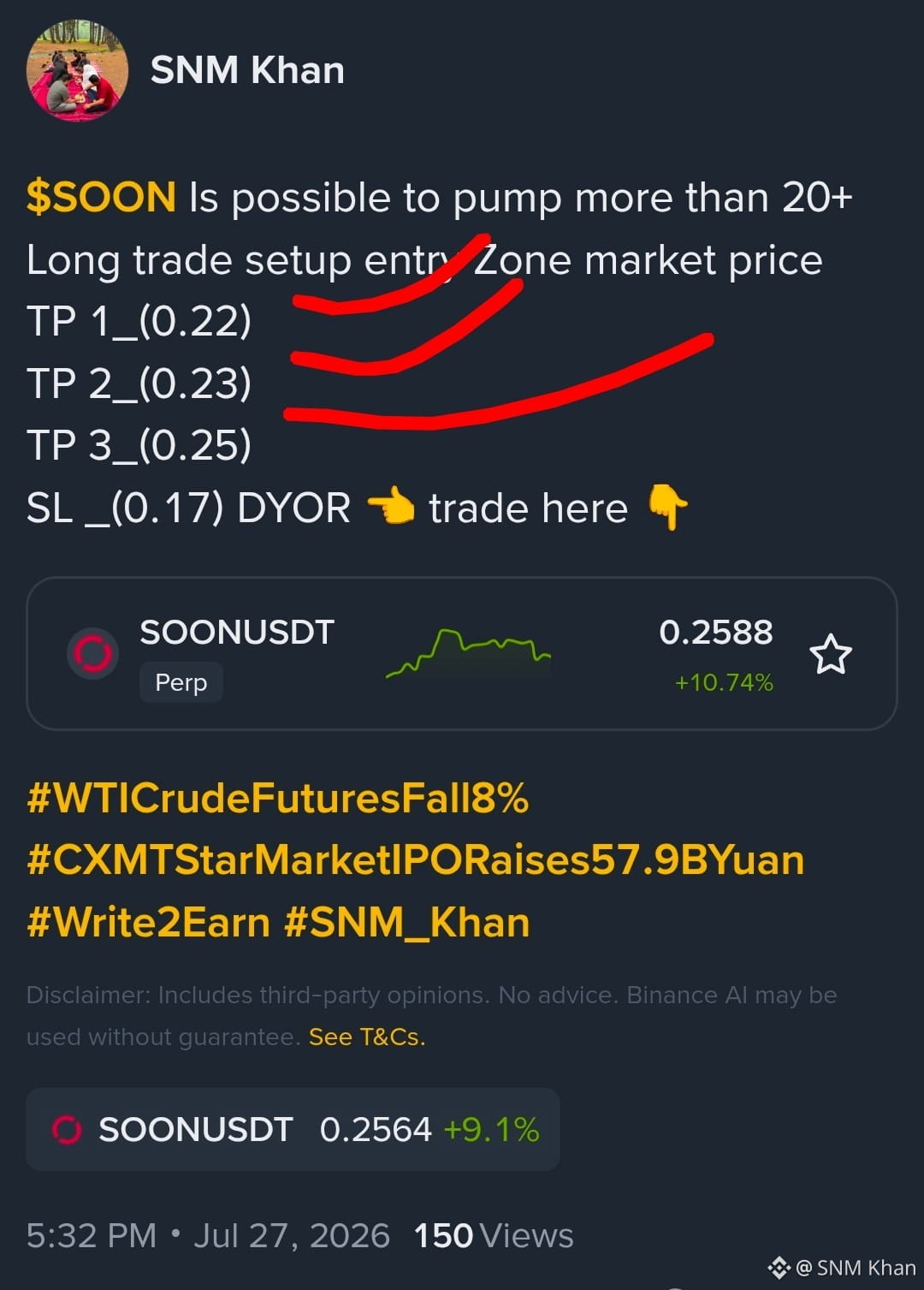924x1290 pixels.
Task: Open the See T&Cs link
Action: [367, 1037]
